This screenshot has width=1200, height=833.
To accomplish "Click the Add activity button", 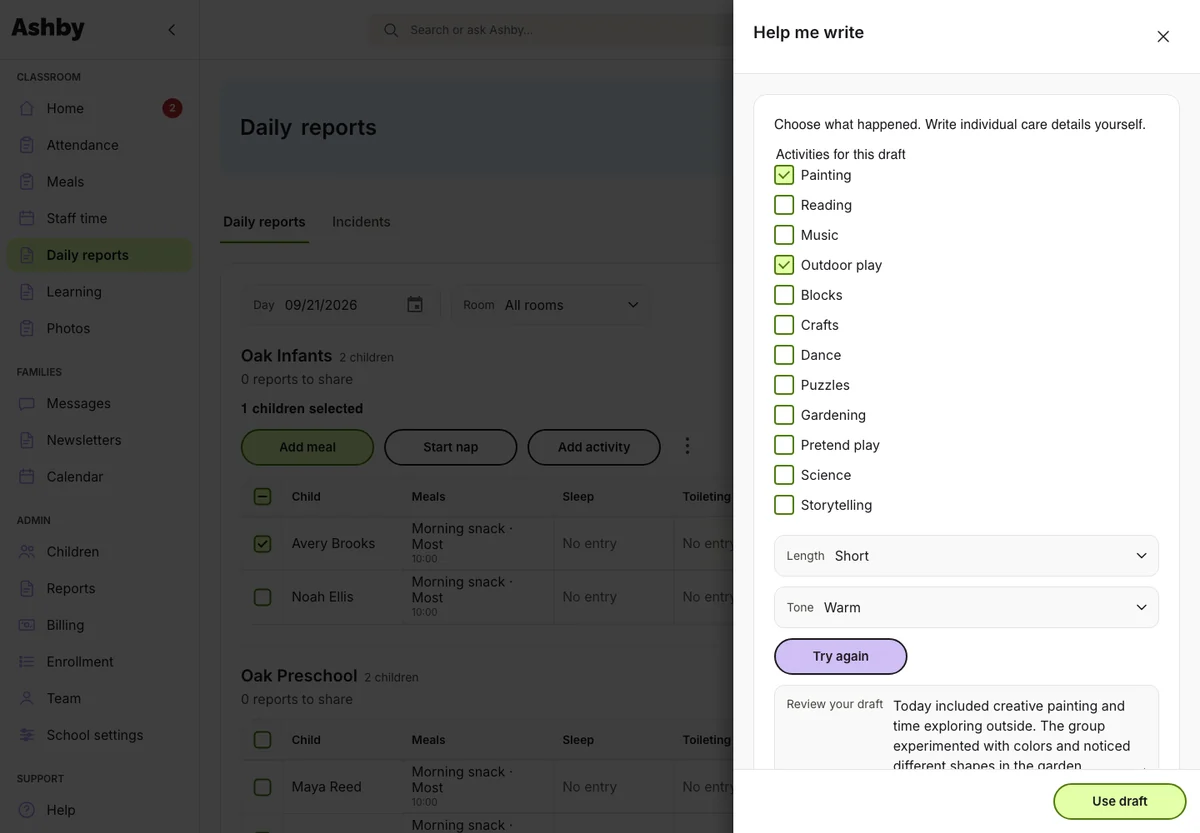I will 594,447.
